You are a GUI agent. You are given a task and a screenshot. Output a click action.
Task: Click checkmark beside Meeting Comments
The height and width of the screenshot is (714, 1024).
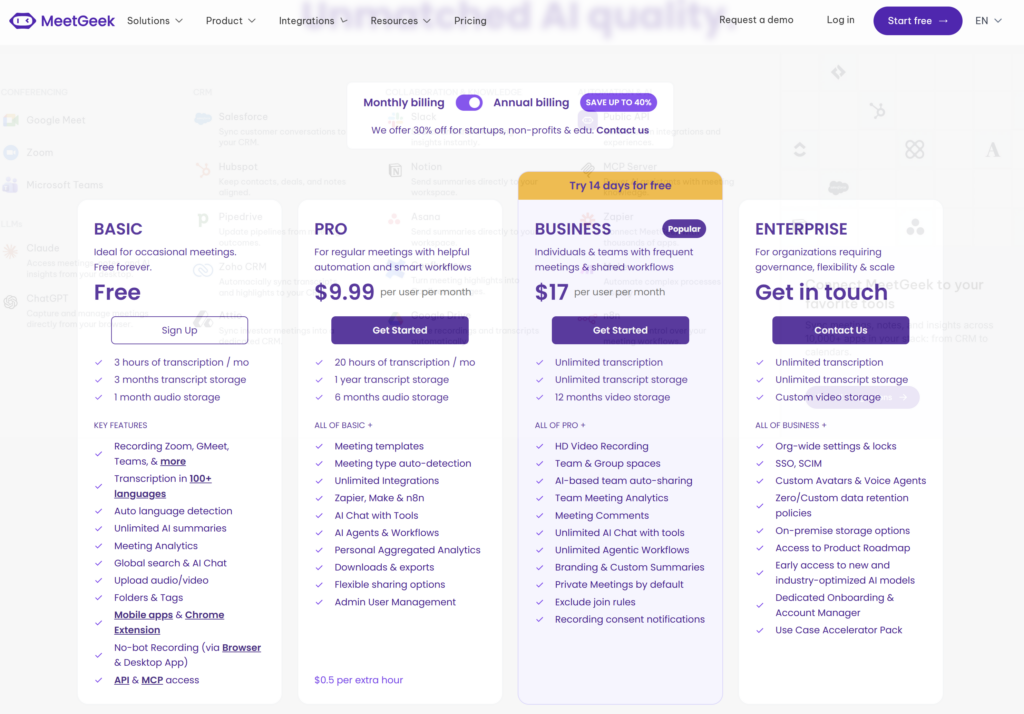click(x=539, y=515)
